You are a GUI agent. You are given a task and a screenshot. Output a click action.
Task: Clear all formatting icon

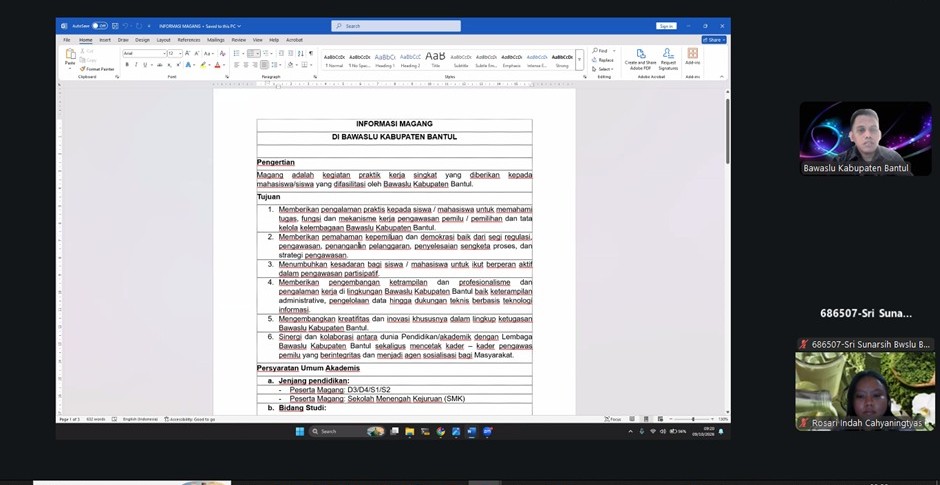pos(222,53)
